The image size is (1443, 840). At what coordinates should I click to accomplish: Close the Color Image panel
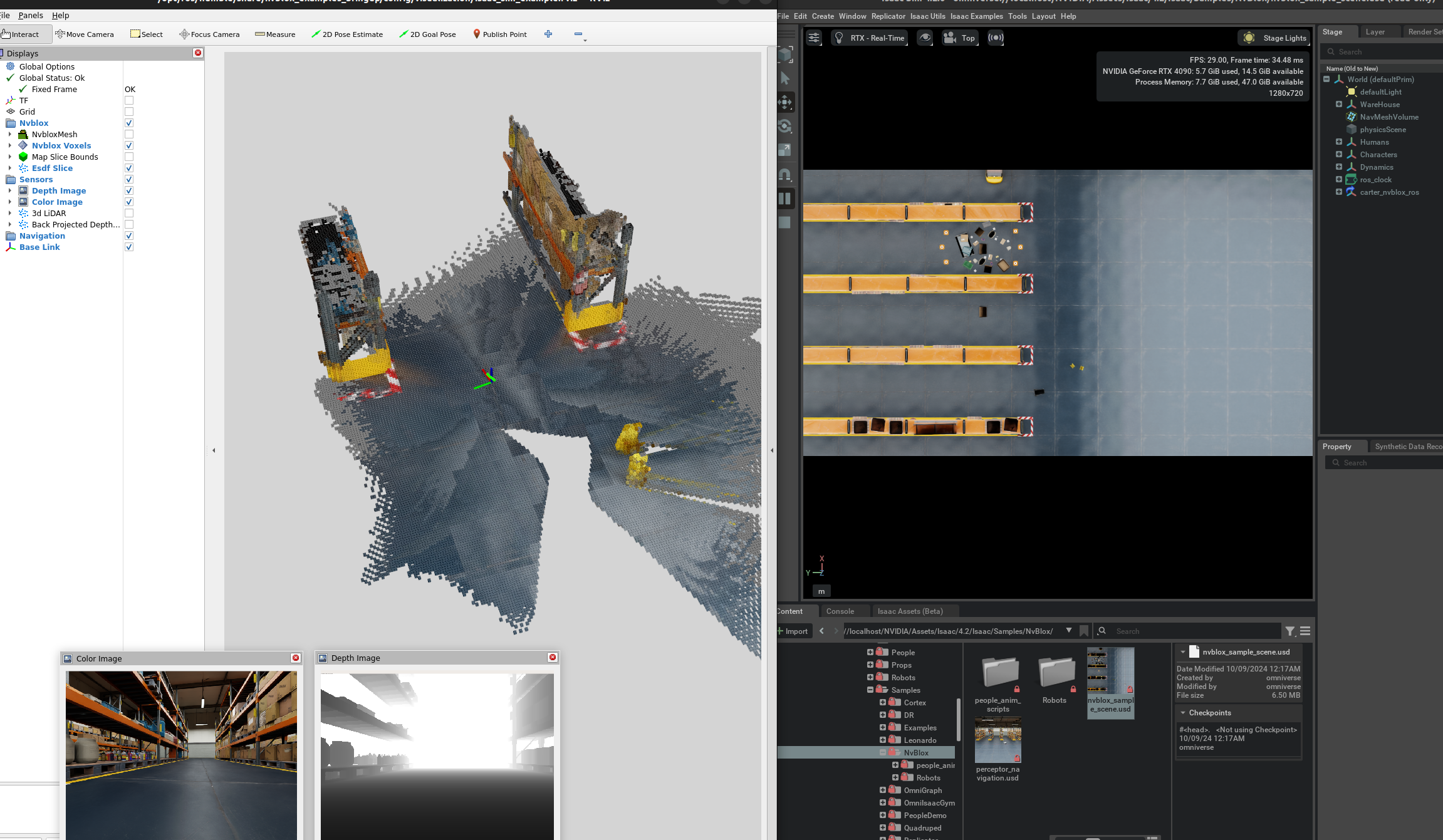coord(296,658)
